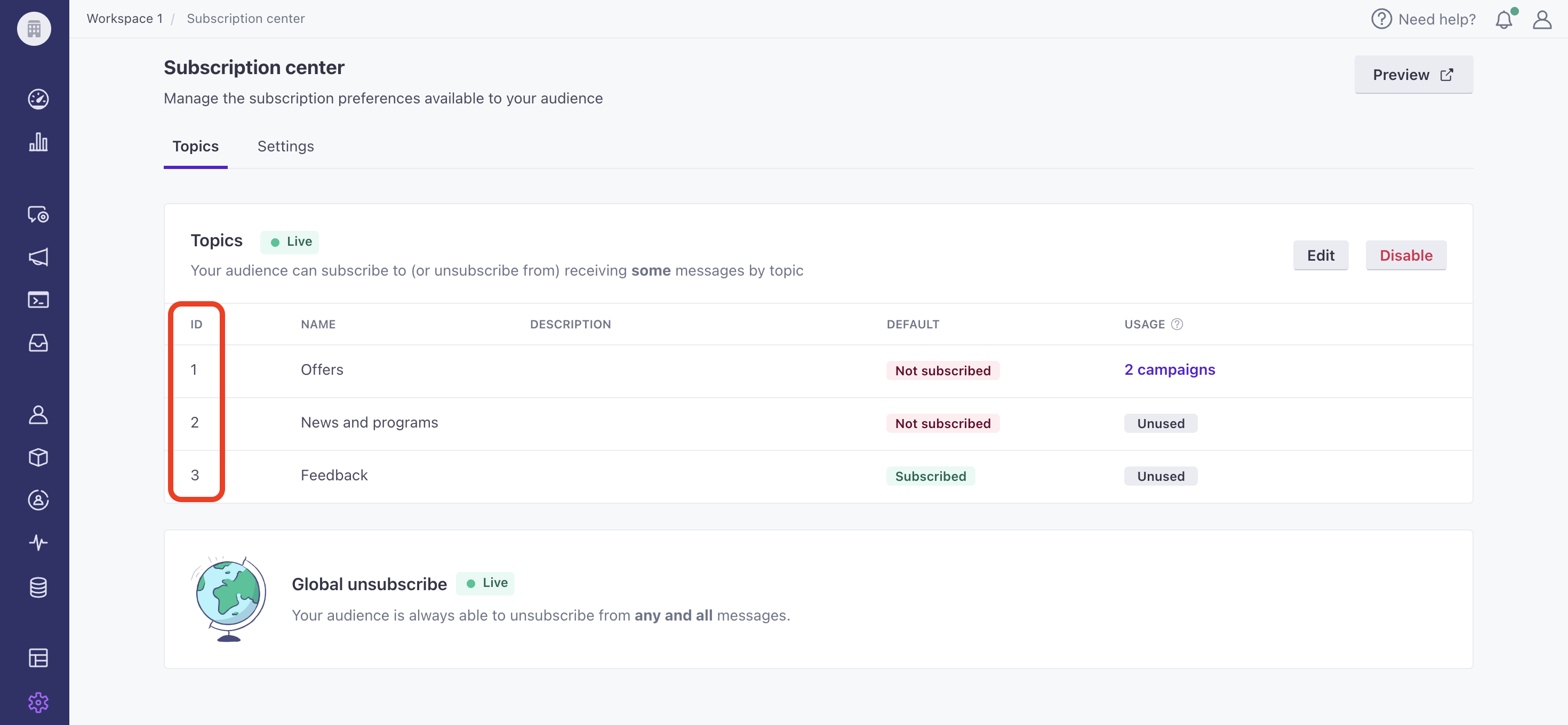Open the Settings gear icon in sidebar
The image size is (1568, 725).
[x=38, y=703]
